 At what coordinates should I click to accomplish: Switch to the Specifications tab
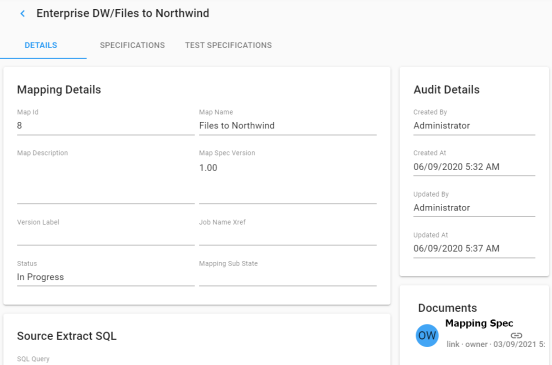pyautogui.click(x=132, y=45)
